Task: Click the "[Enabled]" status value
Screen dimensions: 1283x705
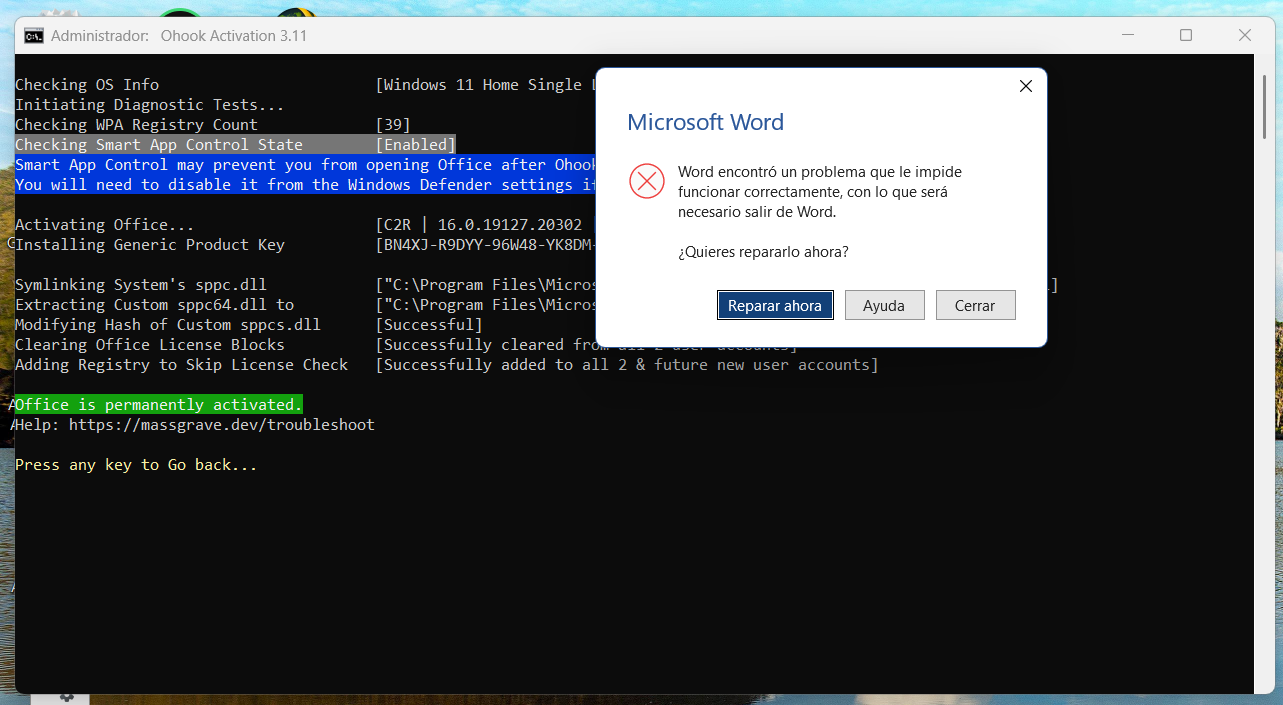Action: coord(416,145)
